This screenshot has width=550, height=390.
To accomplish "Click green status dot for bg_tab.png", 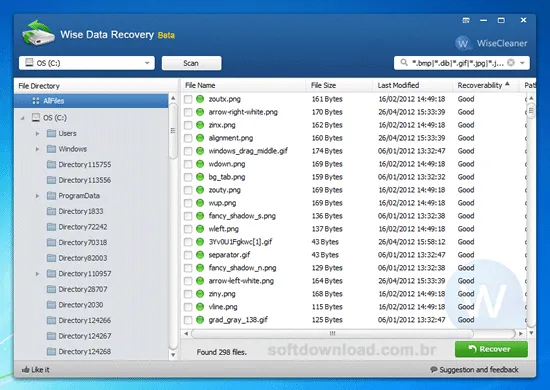I will (200, 177).
